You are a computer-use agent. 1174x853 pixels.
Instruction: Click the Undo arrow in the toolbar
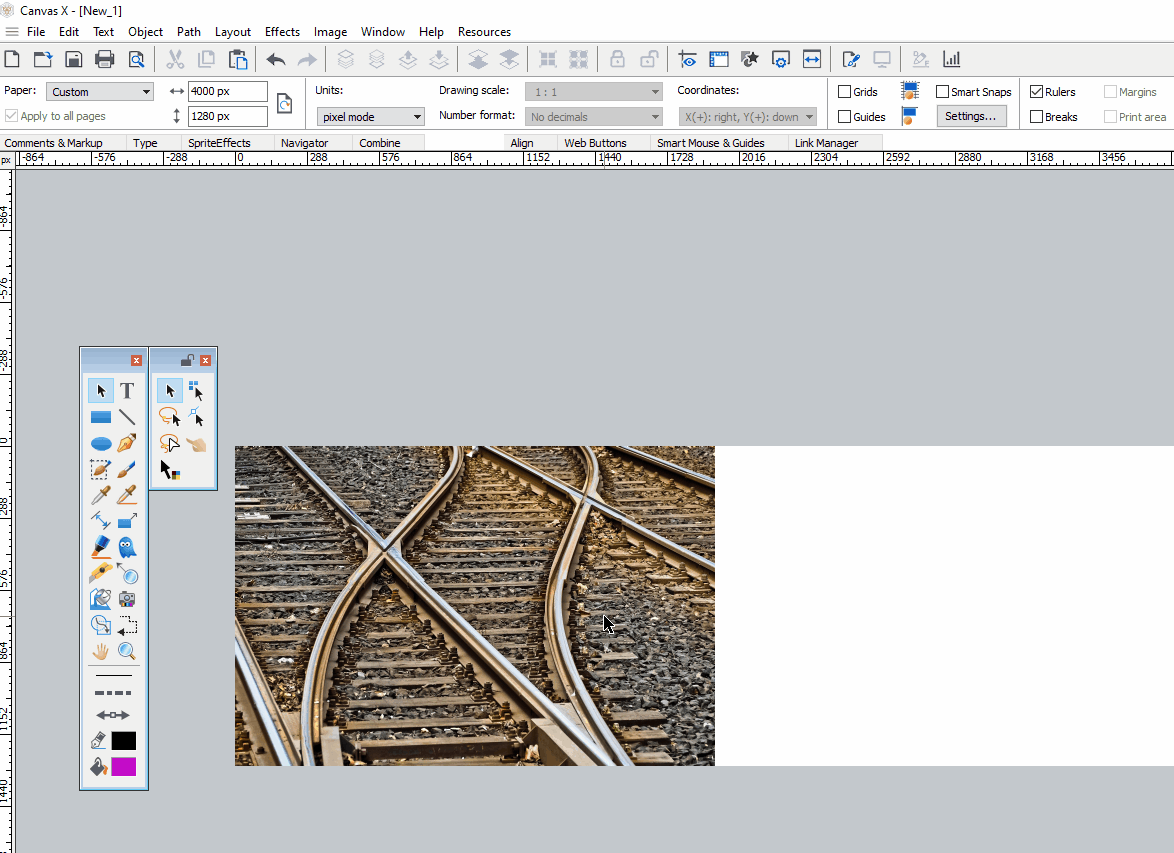tap(276, 60)
